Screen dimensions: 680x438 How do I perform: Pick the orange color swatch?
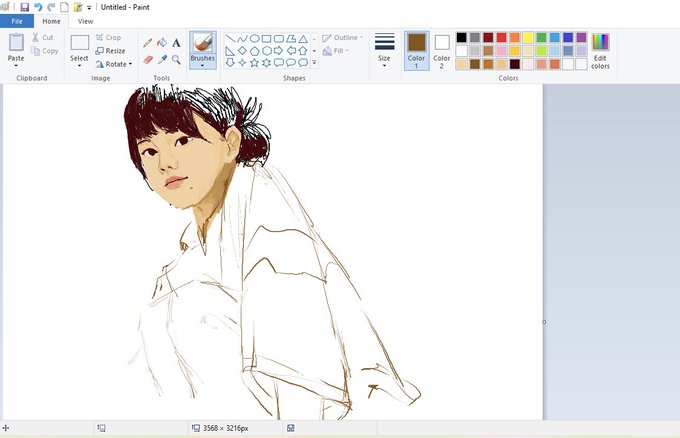pos(515,38)
